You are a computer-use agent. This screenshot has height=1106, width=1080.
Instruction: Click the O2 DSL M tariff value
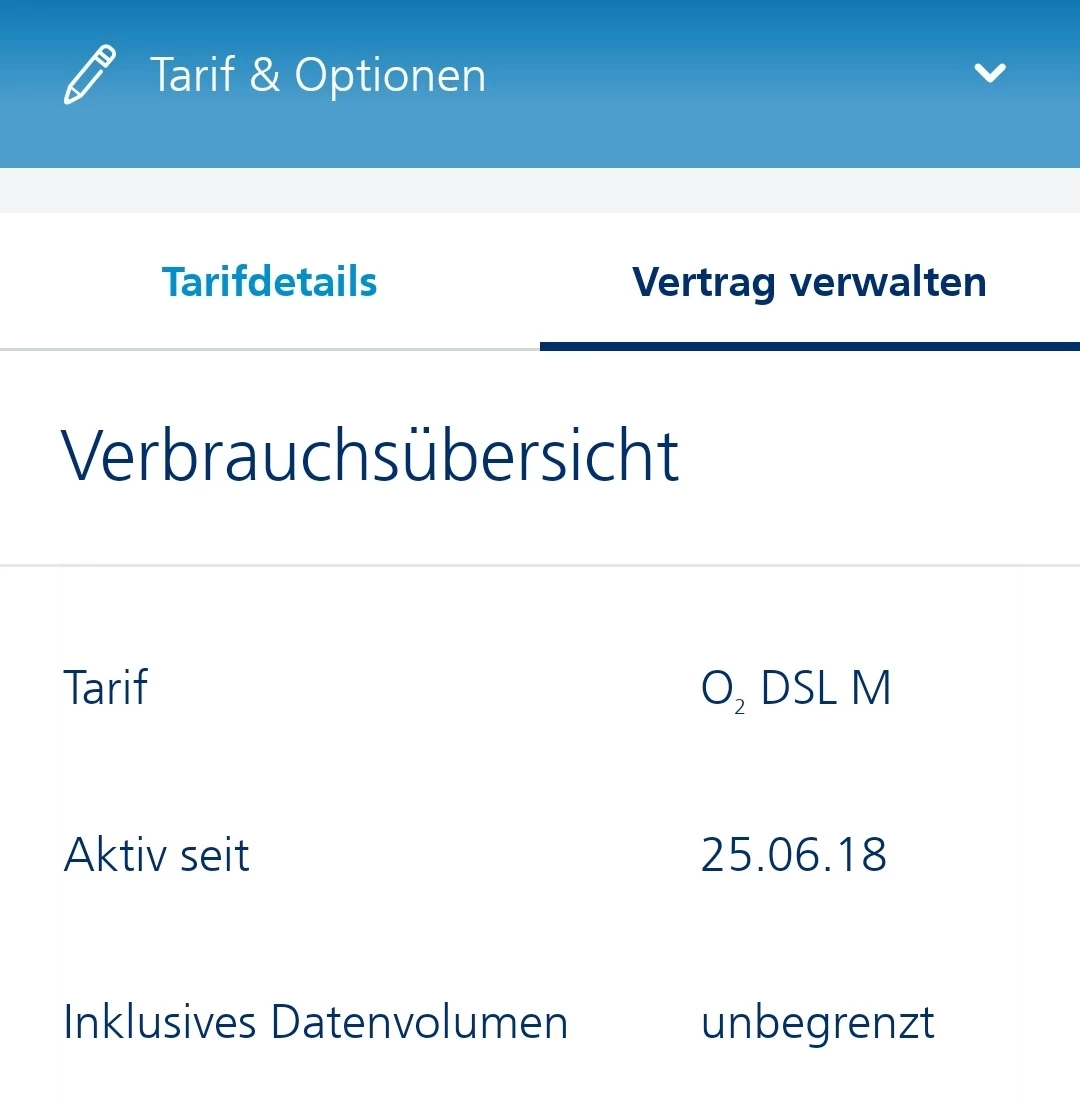pyautogui.click(x=796, y=688)
